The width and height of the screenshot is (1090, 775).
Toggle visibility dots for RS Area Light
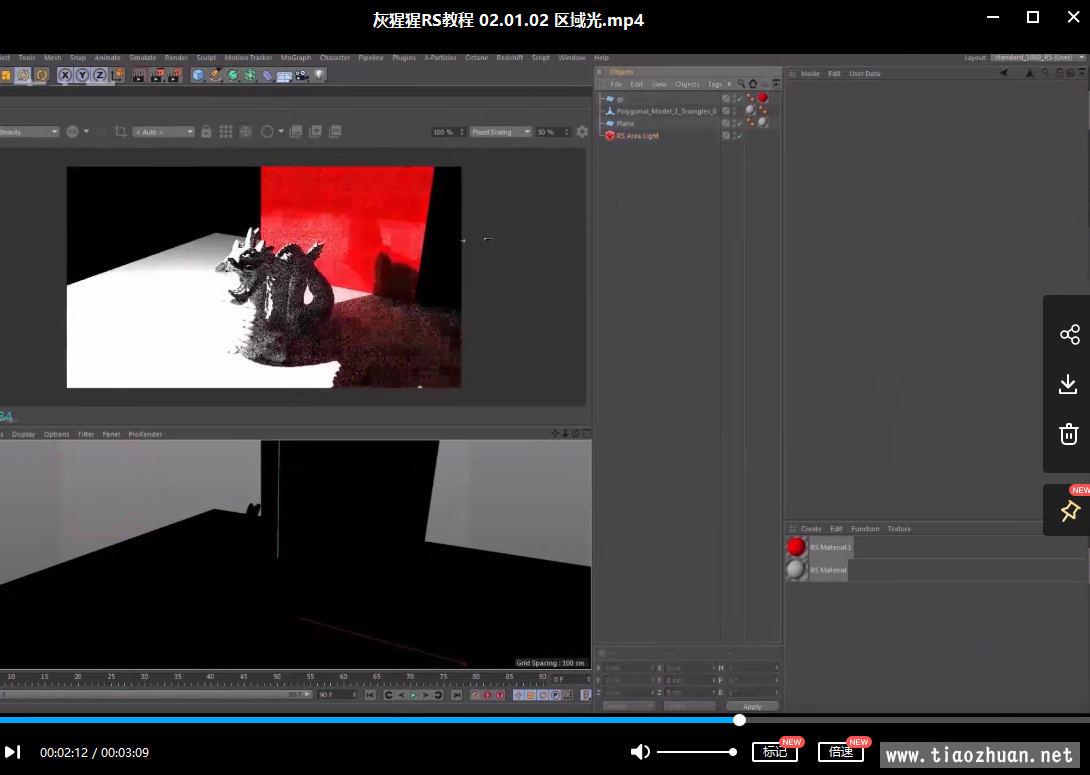(735, 136)
